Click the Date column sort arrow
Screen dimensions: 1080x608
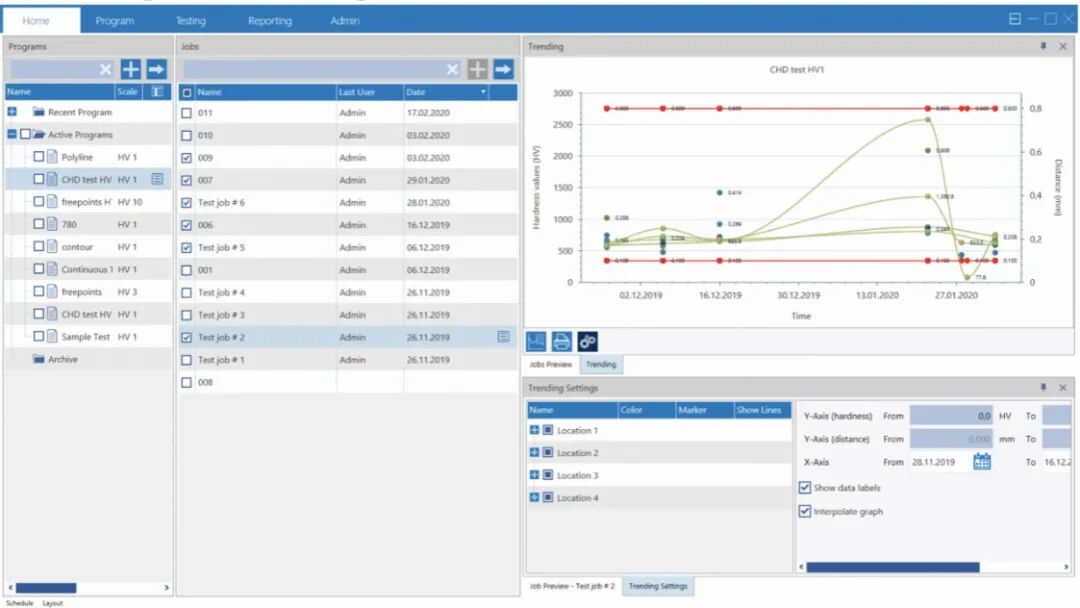pos(483,92)
